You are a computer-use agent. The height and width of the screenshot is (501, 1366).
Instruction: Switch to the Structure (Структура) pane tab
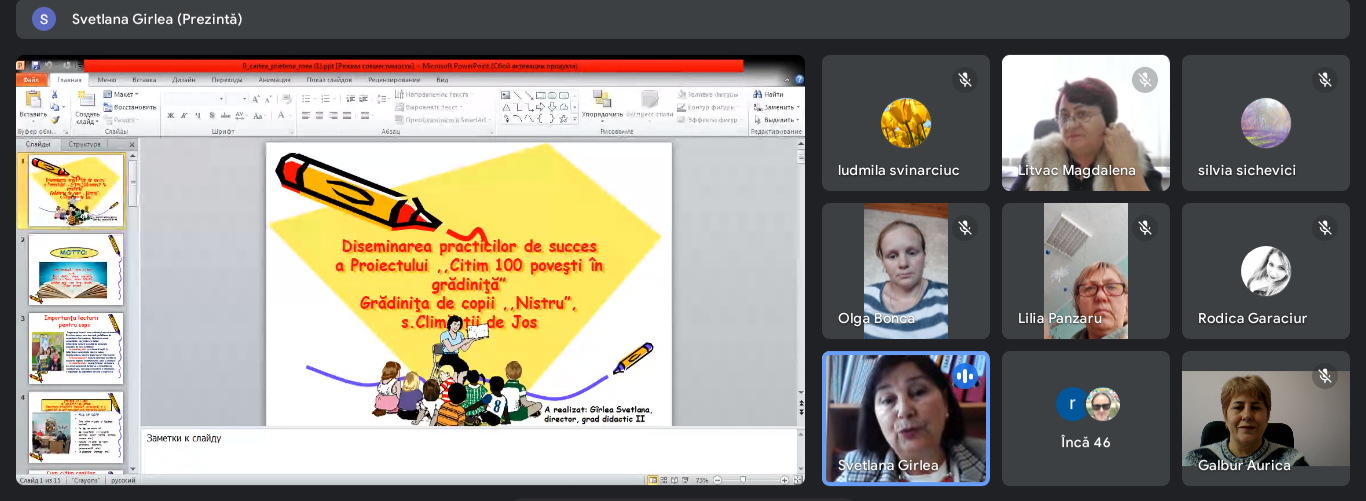[84, 144]
